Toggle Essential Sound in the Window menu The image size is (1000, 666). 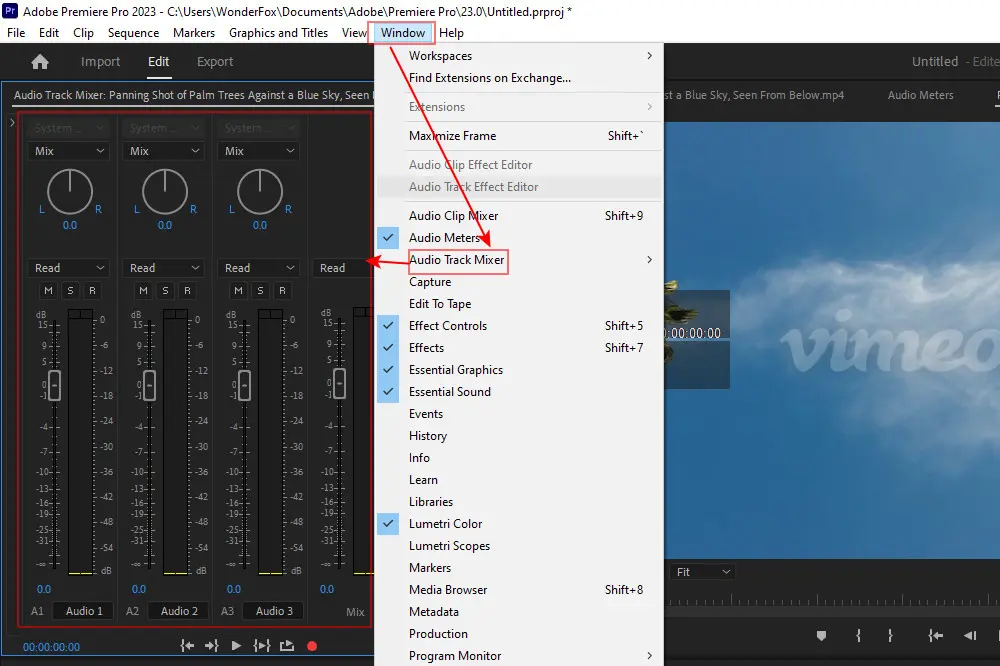point(519,392)
